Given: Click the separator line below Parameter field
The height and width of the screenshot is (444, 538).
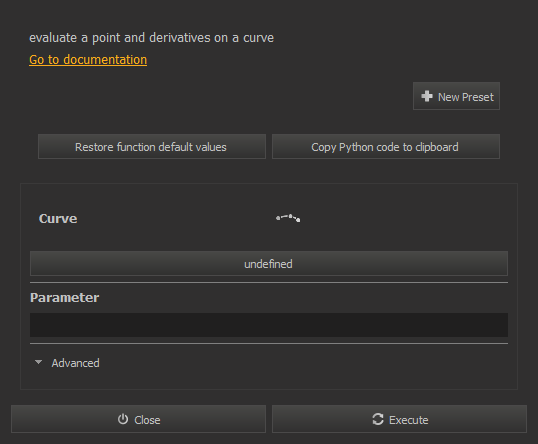Looking at the screenshot, I should (269, 343).
